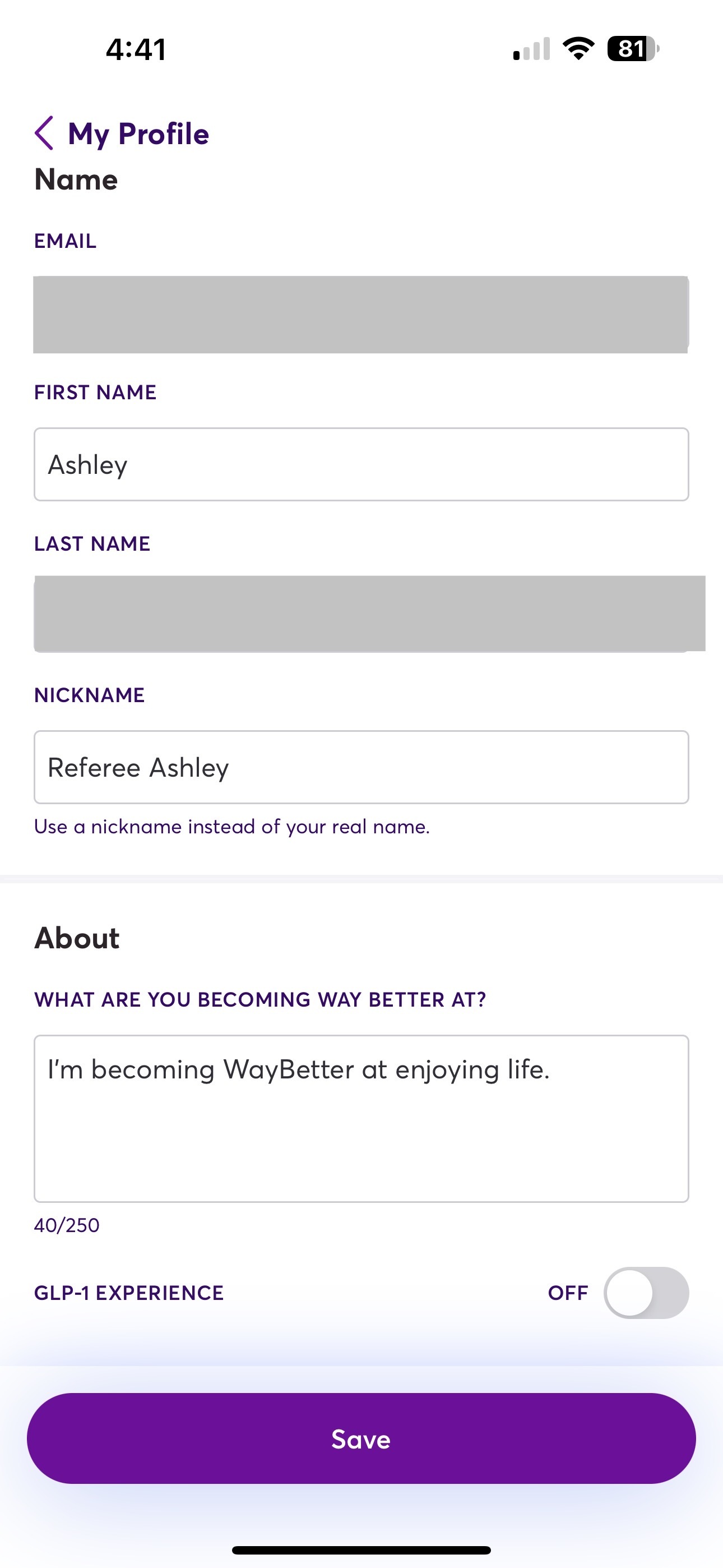Tap the About section heading
This screenshot has width=723, height=1568.
[x=77, y=938]
